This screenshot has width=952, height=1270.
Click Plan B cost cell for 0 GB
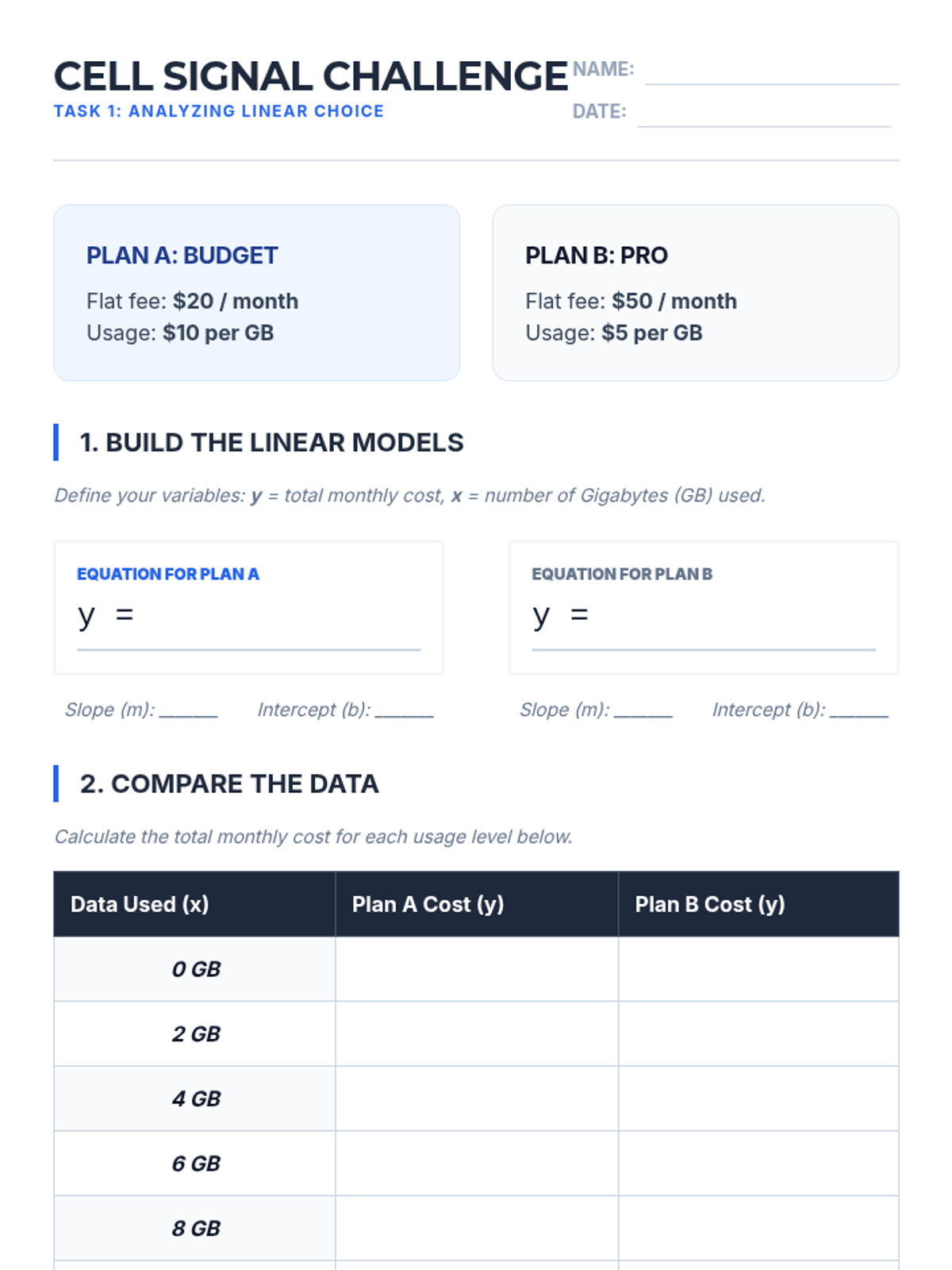pos(758,969)
